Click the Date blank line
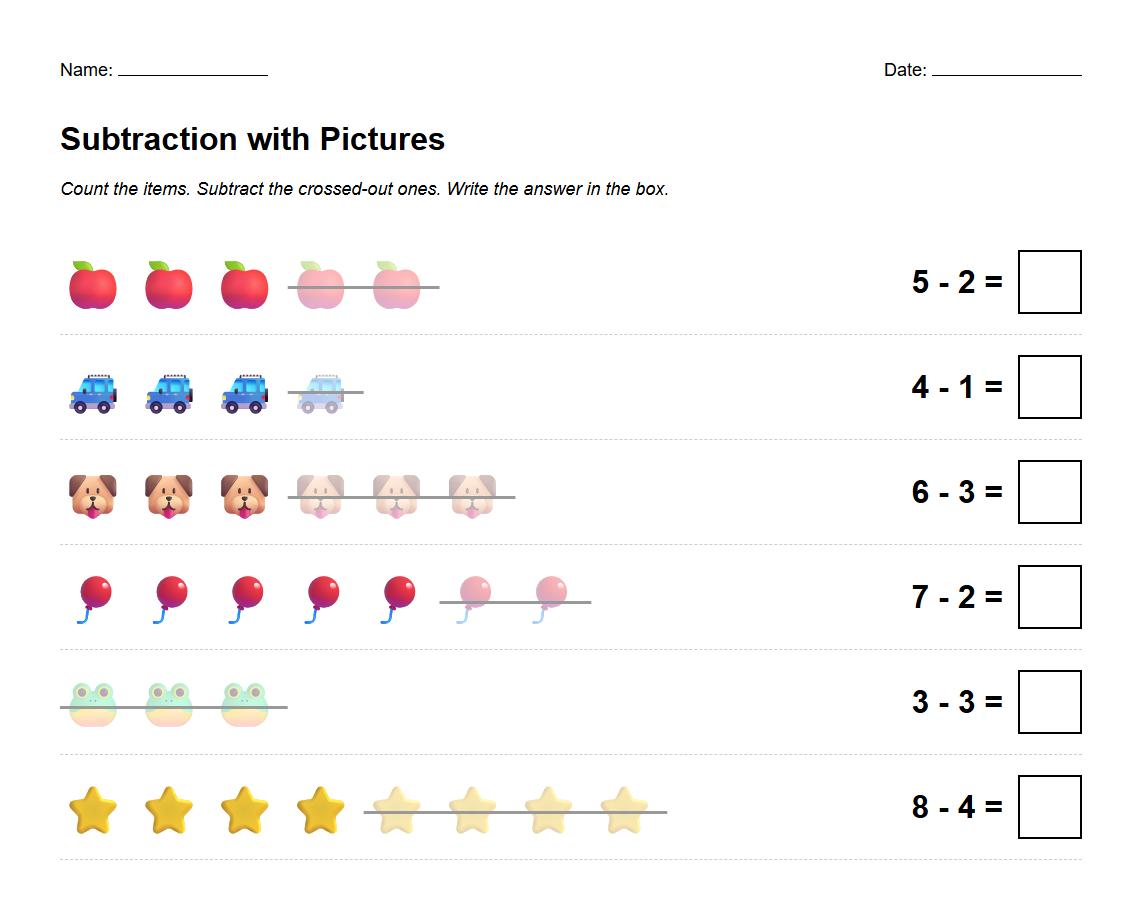Screen dimensions: 1142x920 [x=1006, y=71]
